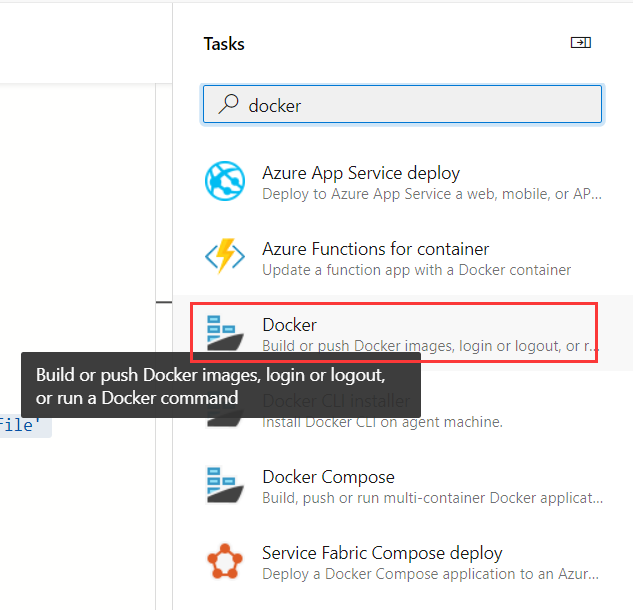
Task: Click the Azure Functions lightning bolt icon
Action: [225, 256]
